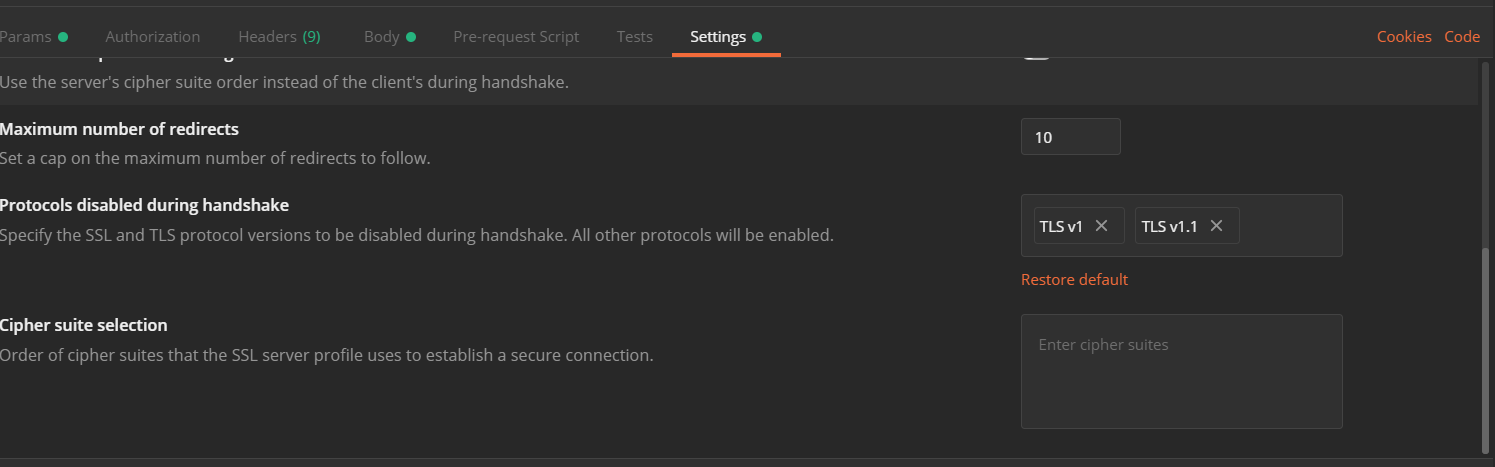Toggle the server cipher suite order switch

point(1035,58)
